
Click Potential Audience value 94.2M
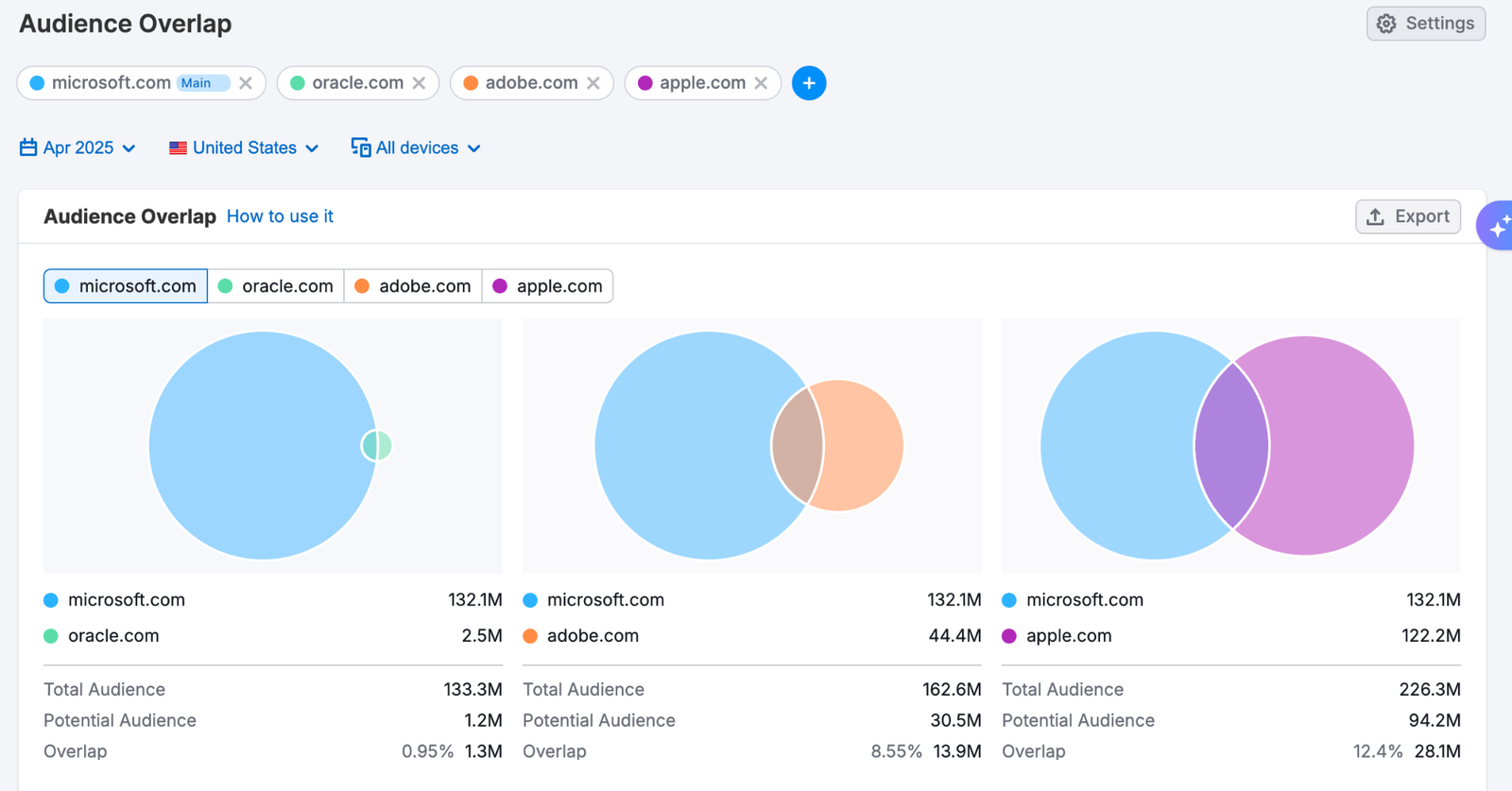click(x=1435, y=720)
